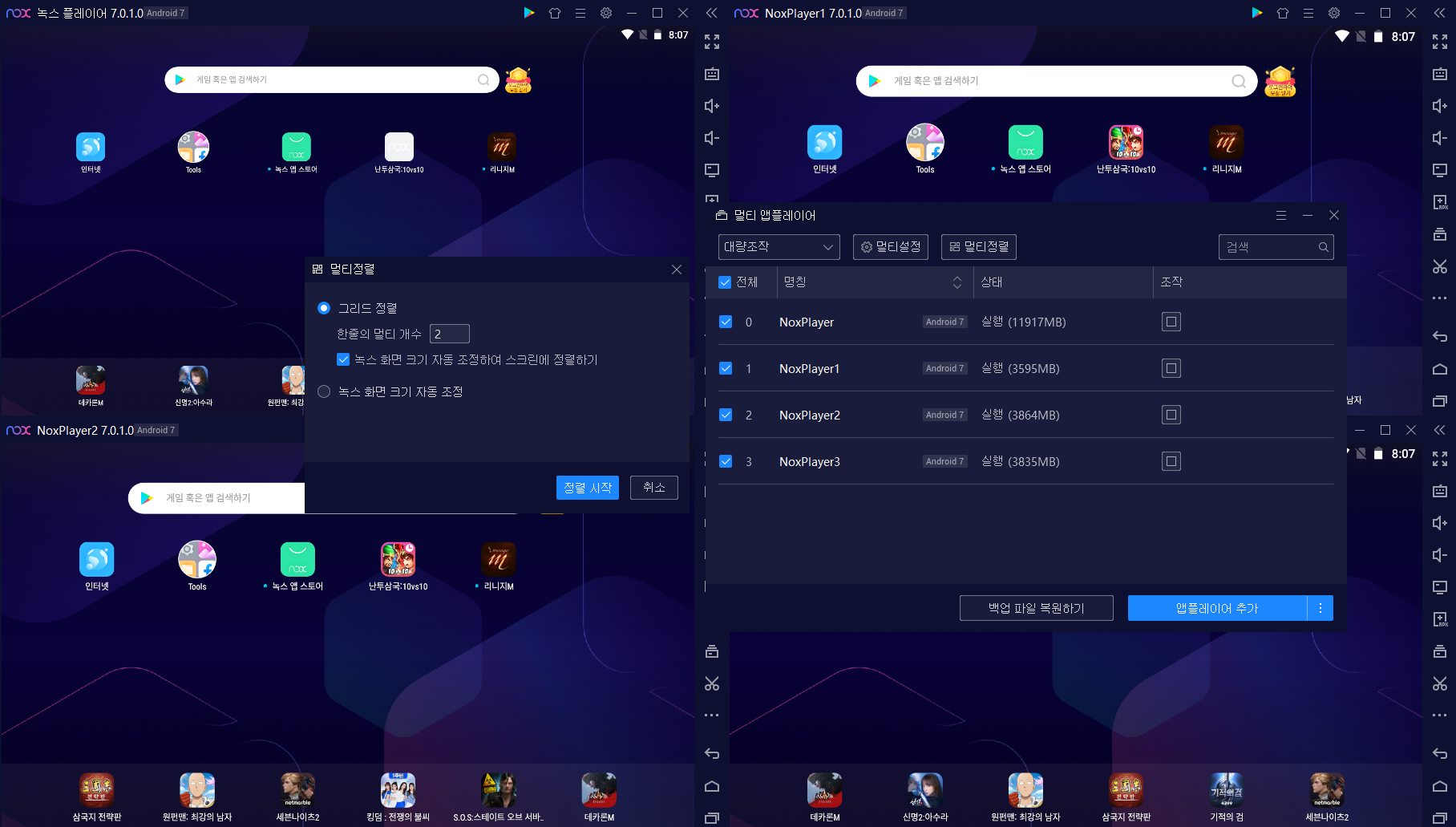This screenshot has width=1456, height=827.
Task: Click fullscreen icon in NoxPlayer1 sidebar
Action: coord(1440,42)
